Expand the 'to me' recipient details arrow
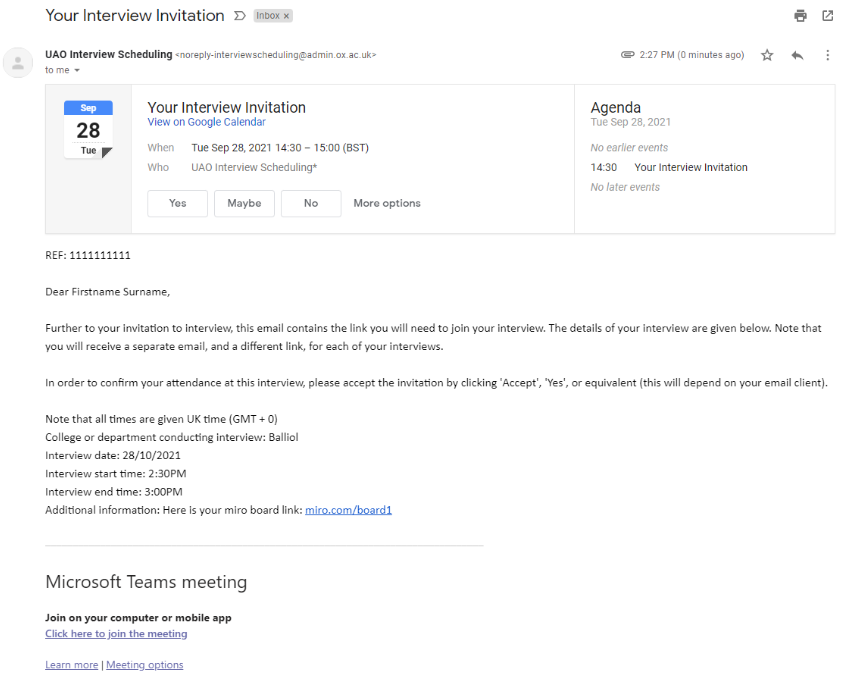 [77, 71]
